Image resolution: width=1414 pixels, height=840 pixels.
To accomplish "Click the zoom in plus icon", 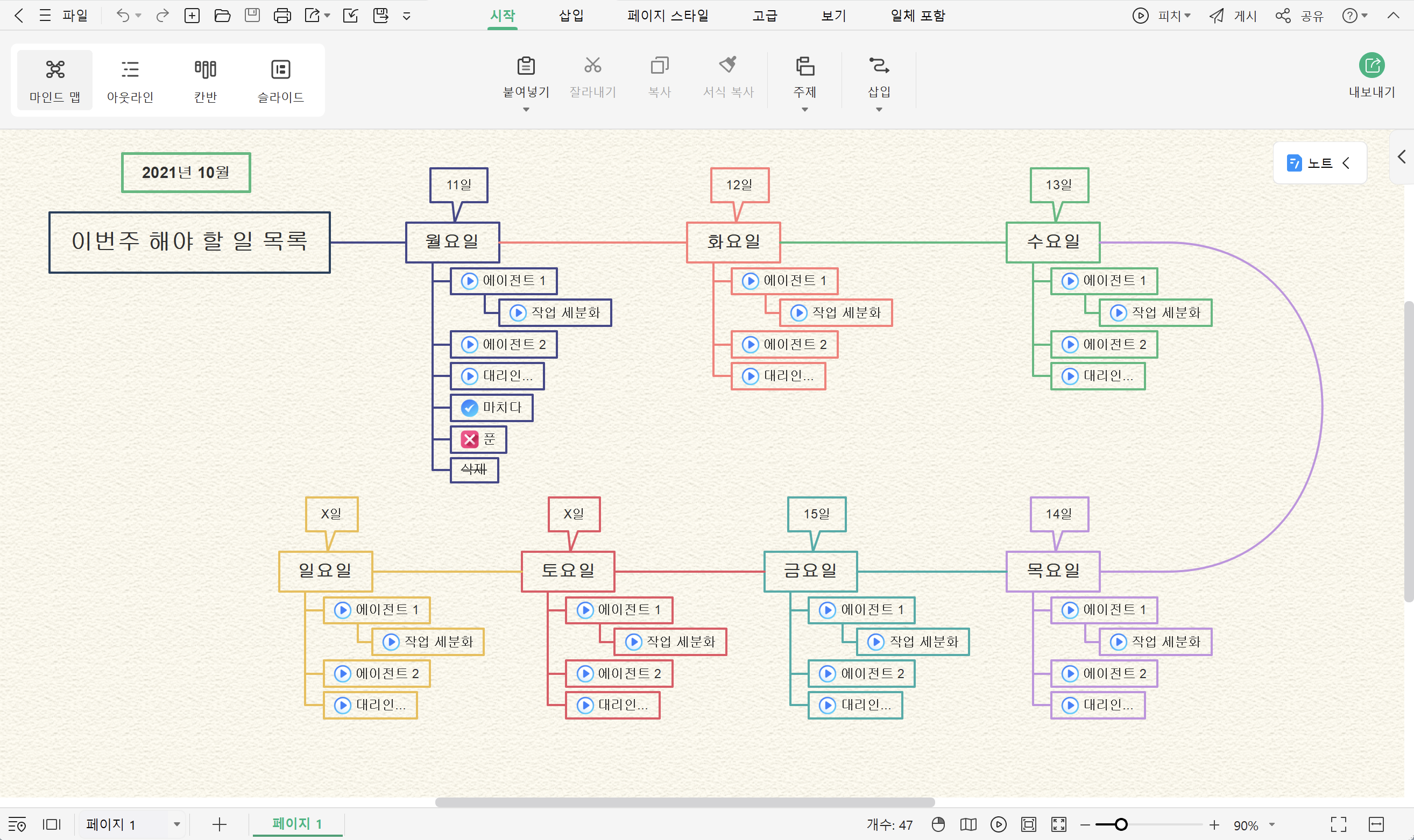I will point(1214,825).
